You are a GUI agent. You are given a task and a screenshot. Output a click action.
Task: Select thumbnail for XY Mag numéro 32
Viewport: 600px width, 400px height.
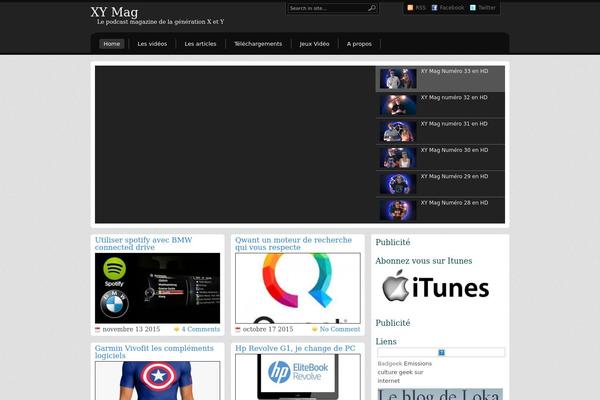398,105
